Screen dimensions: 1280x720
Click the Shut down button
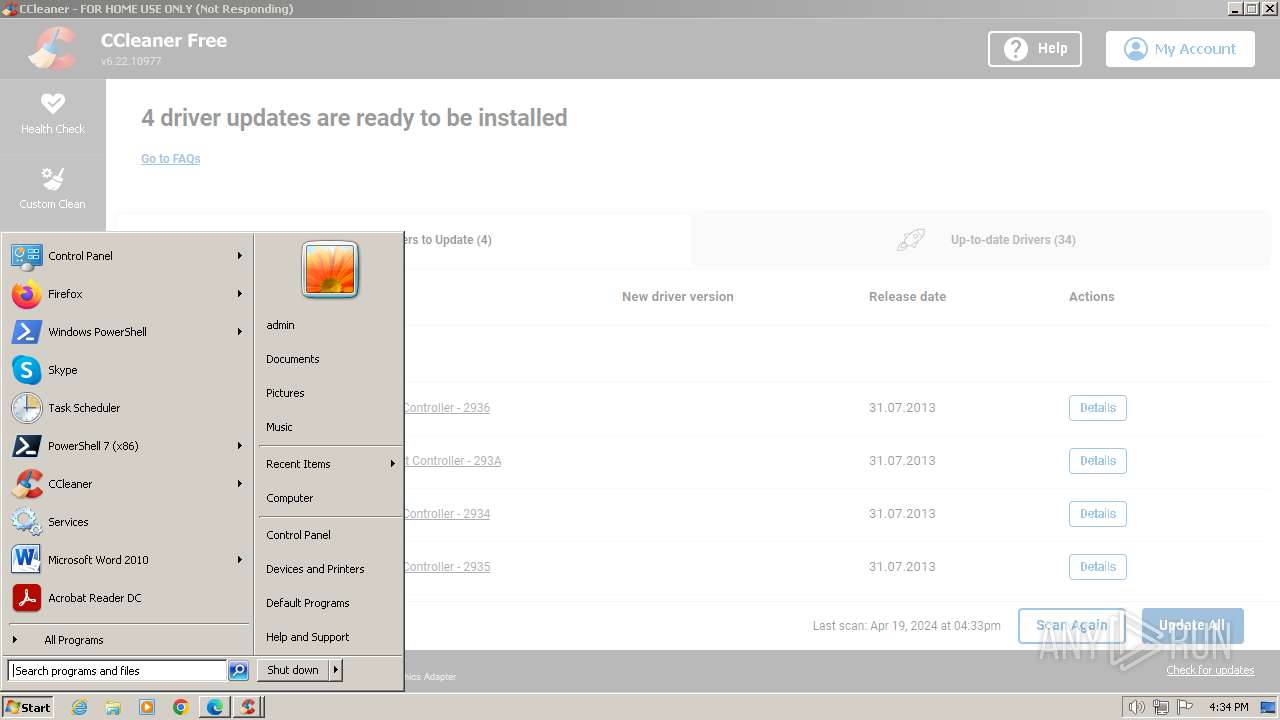click(x=293, y=670)
